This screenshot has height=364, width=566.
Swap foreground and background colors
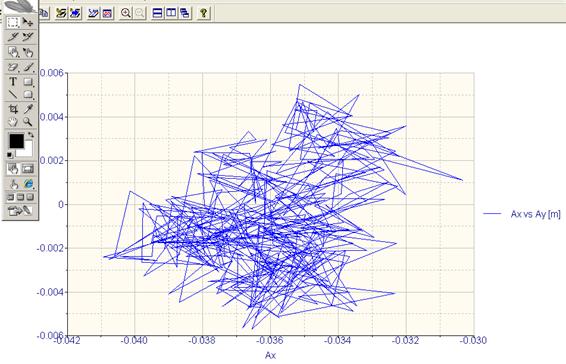pyautogui.click(x=31, y=135)
